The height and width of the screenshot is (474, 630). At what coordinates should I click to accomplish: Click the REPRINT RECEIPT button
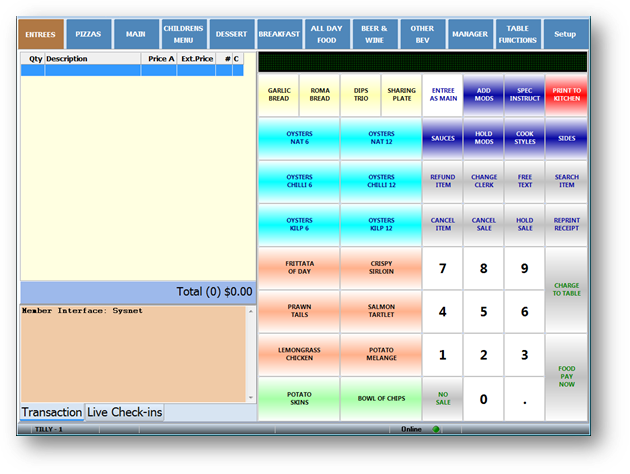566,224
